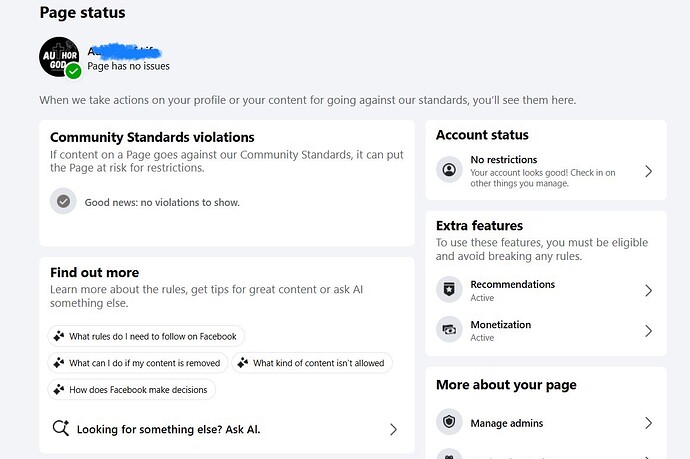Expand the Monetization row chevron
The height and width of the screenshot is (459, 690).
pos(648,331)
